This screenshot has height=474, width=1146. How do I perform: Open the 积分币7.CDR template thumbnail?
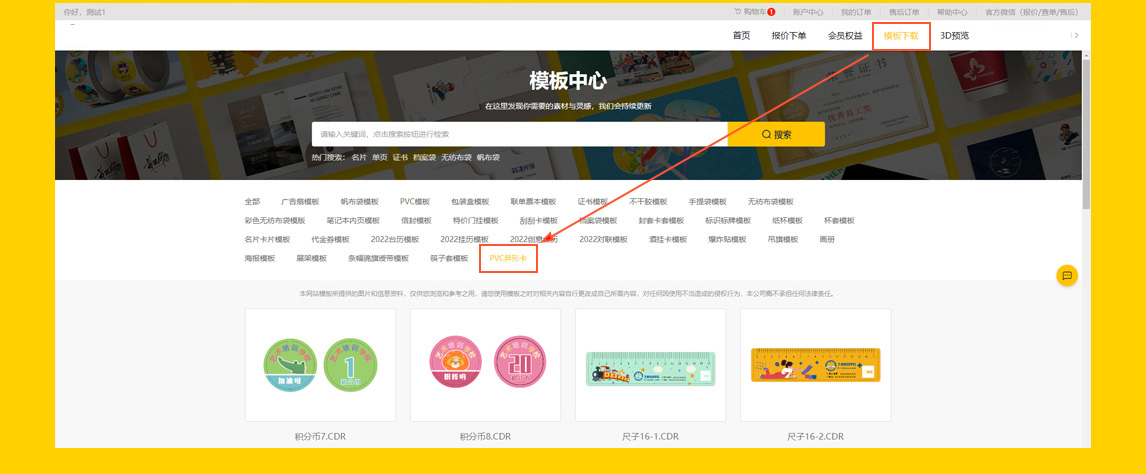320,365
